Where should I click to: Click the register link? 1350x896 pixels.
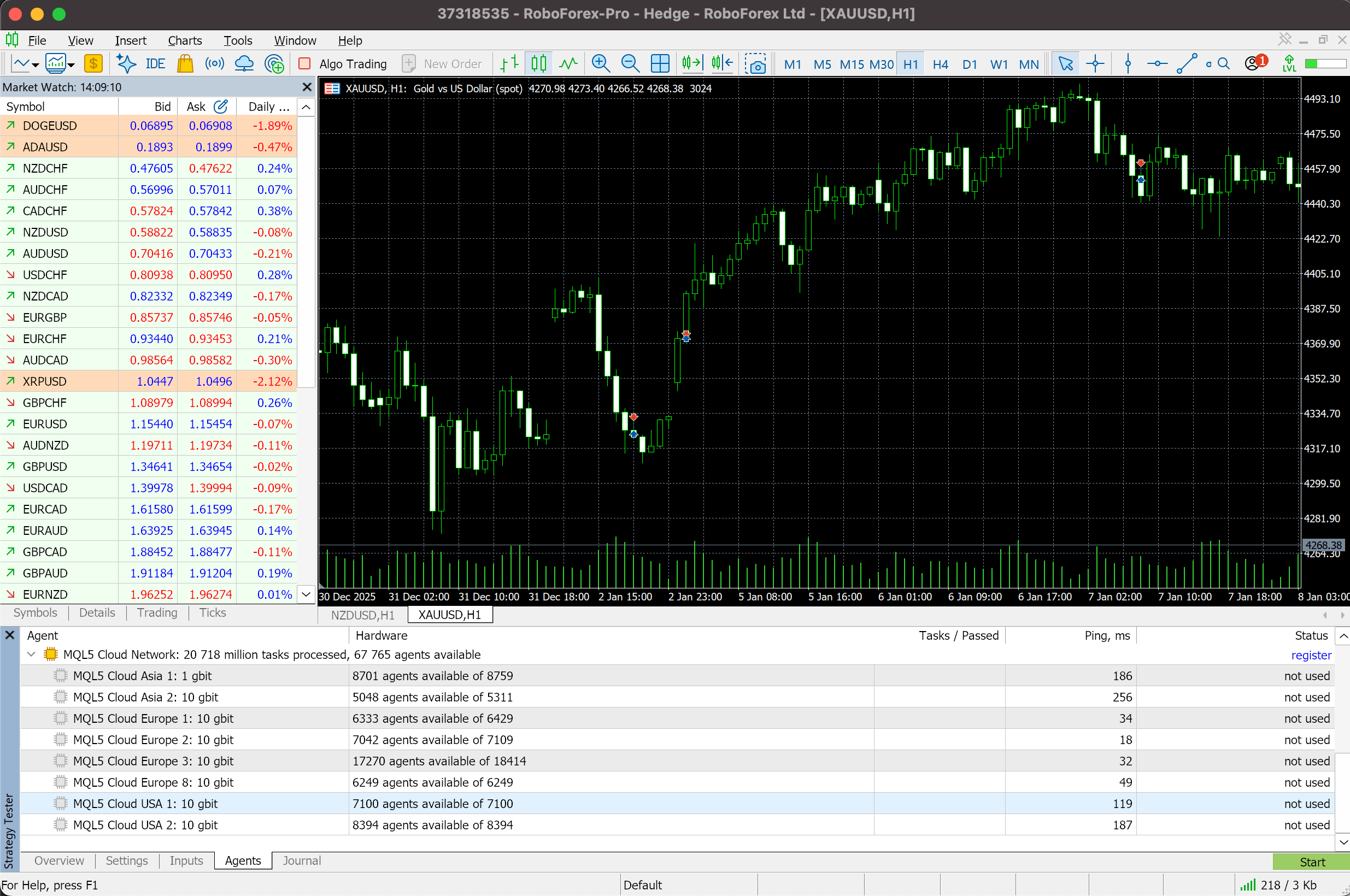(x=1311, y=655)
